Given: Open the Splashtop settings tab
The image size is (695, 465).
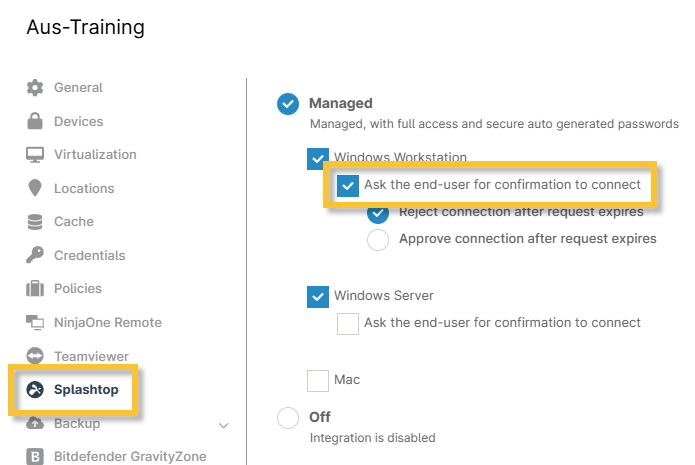Looking at the screenshot, I should click(85, 390).
